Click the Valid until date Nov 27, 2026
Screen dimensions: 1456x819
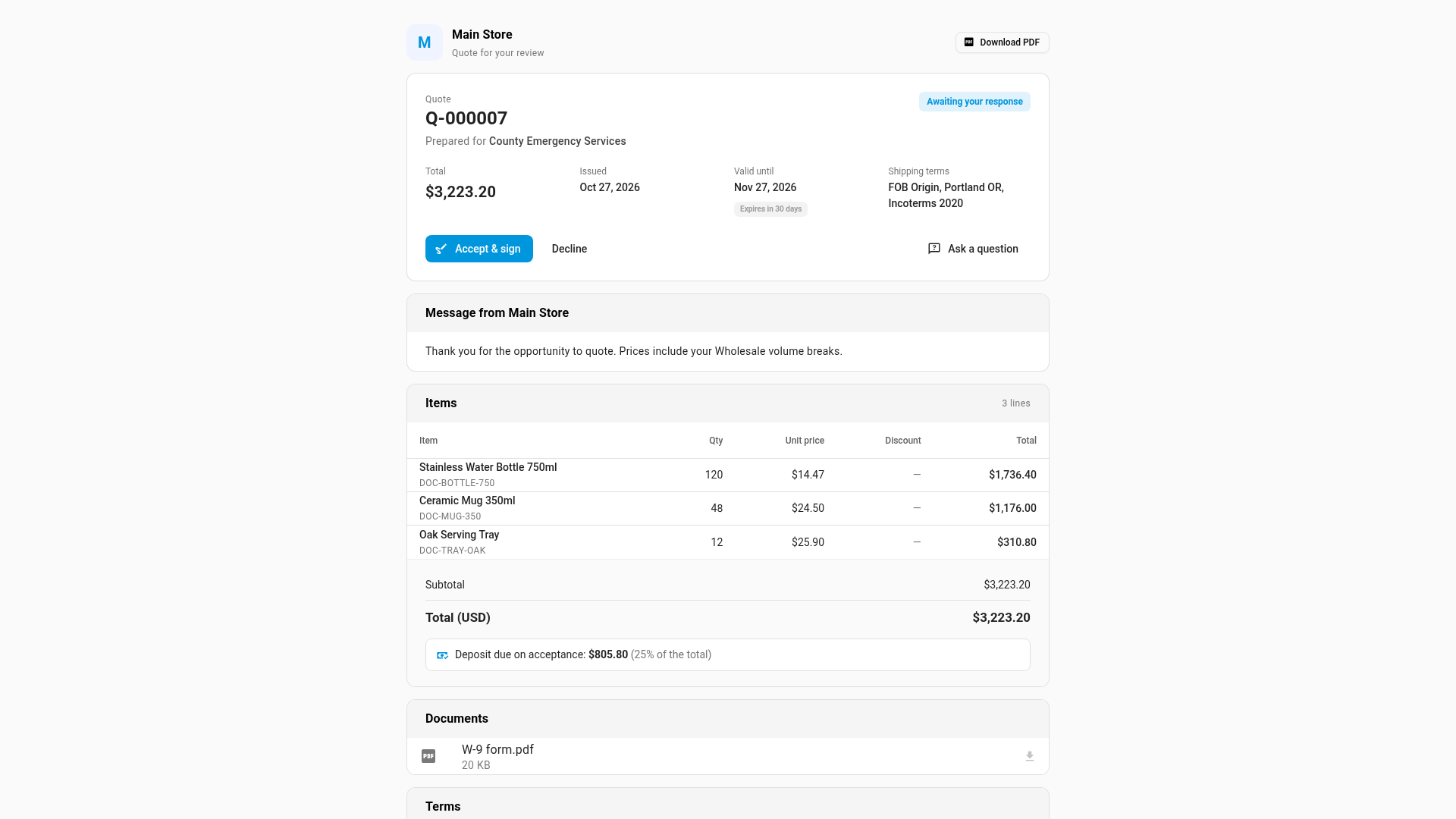click(x=765, y=187)
